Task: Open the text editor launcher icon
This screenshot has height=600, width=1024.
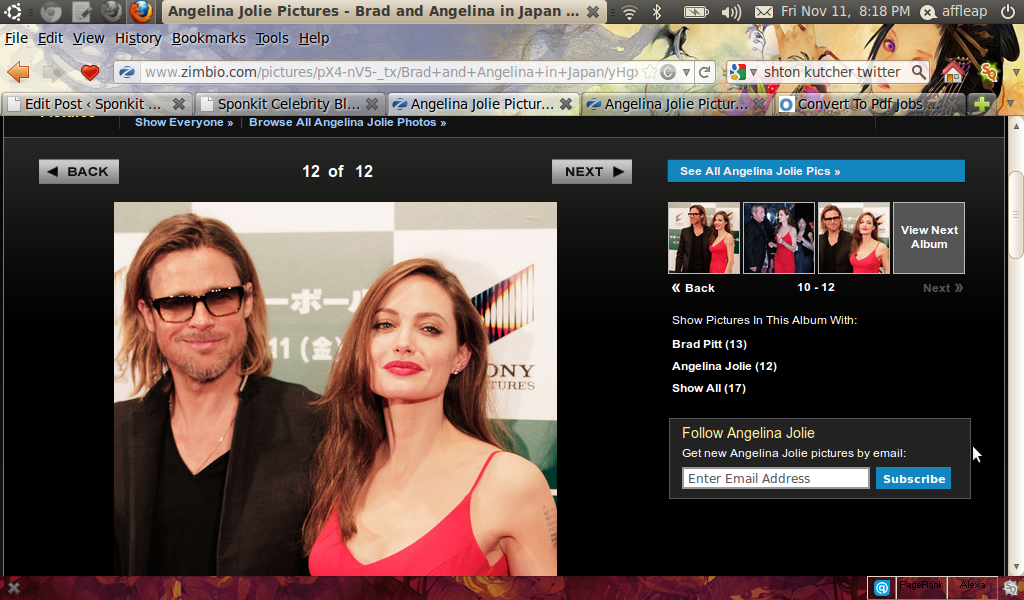Action: click(x=82, y=11)
